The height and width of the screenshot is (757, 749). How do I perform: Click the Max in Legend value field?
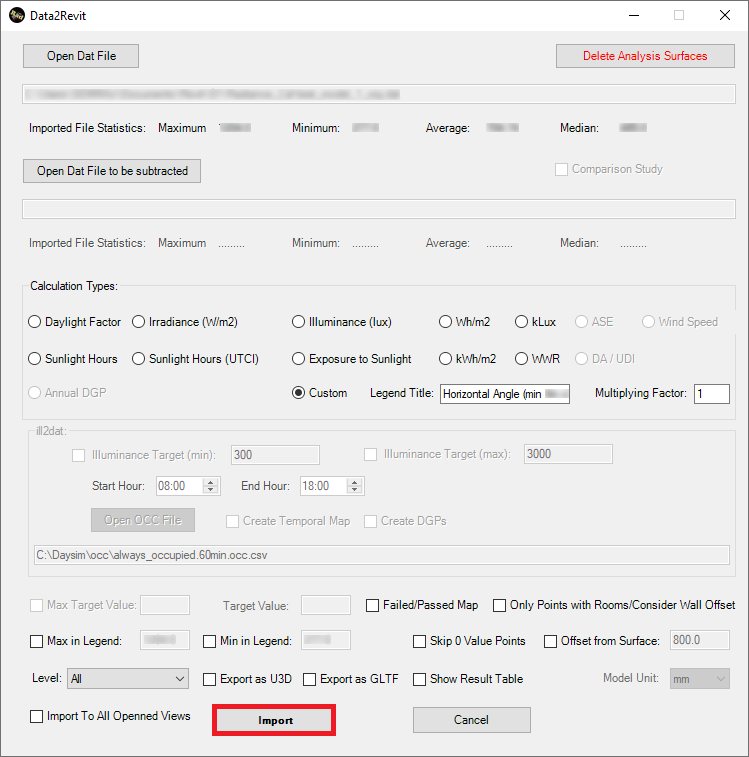click(165, 640)
